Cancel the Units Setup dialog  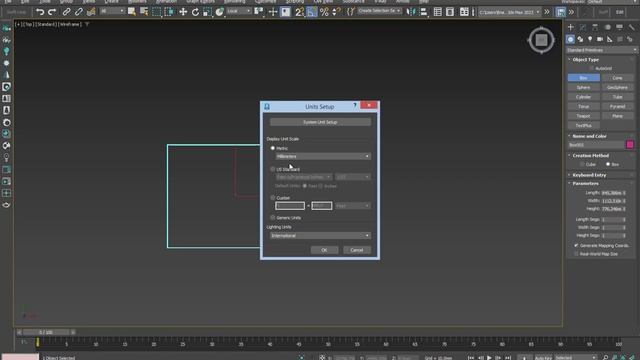pyautogui.click(x=356, y=250)
